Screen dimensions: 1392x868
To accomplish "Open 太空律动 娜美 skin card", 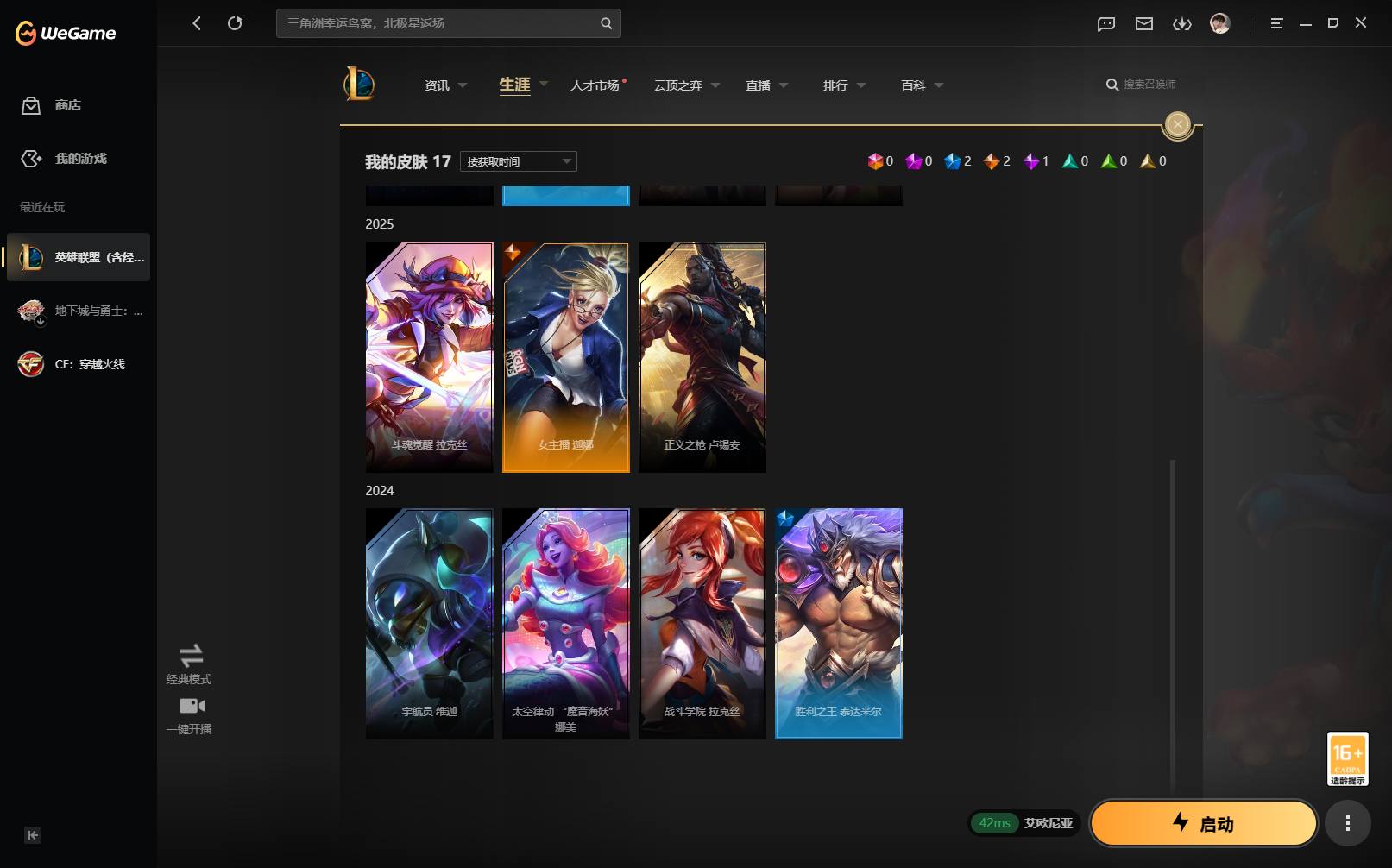I will (566, 624).
